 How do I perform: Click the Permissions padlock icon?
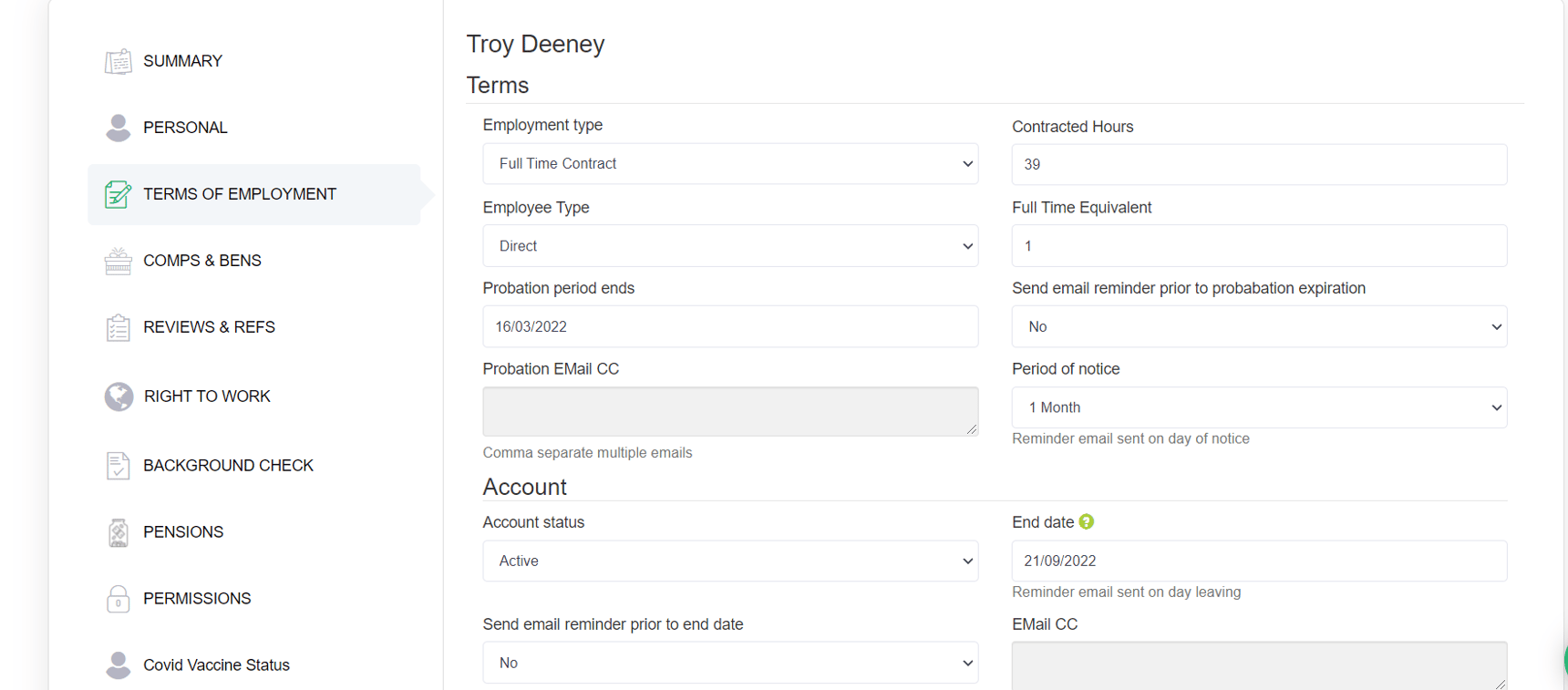click(x=119, y=599)
